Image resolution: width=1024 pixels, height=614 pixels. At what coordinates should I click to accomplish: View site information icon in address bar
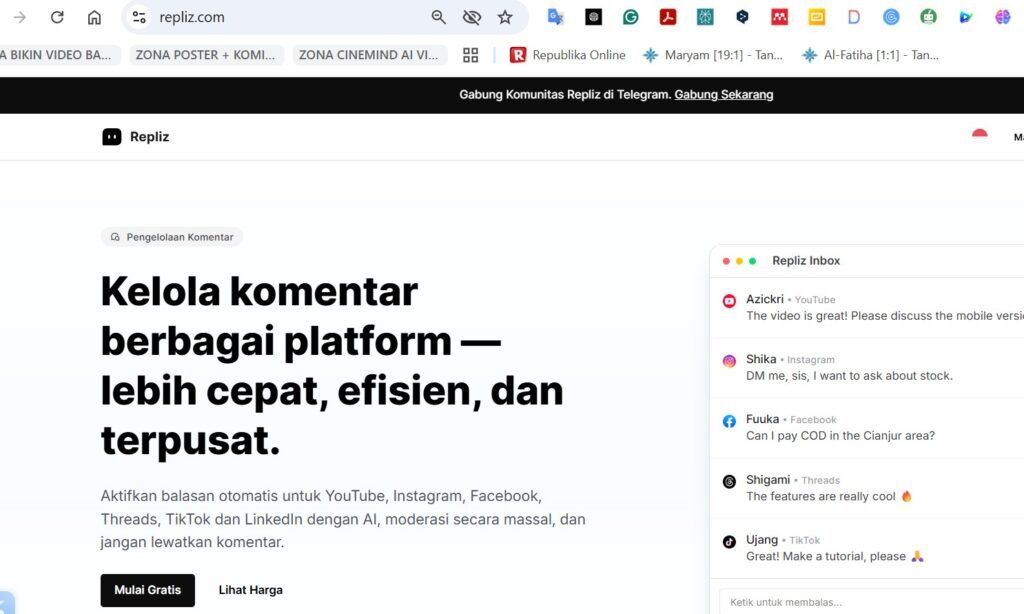tap(138, 17)
